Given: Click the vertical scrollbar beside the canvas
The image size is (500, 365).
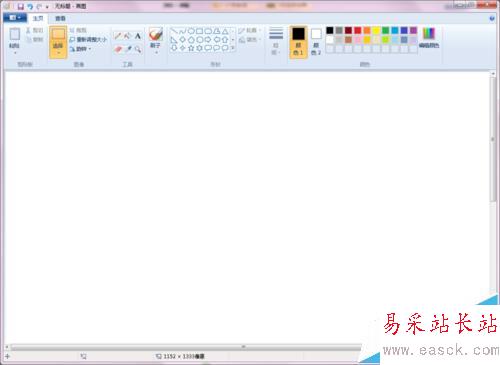Looking at the screenshot, I should point(493,182).
